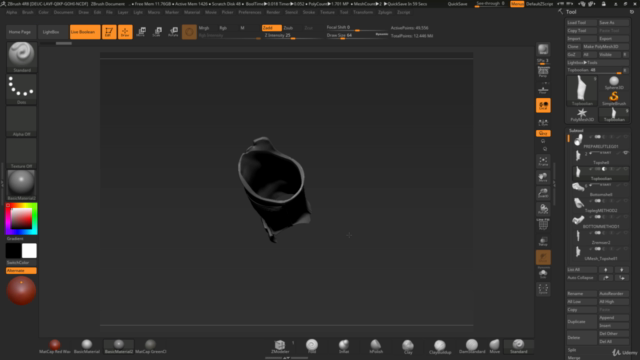
Task: Choose the Sphere3D tool
Action: [614, 83]
